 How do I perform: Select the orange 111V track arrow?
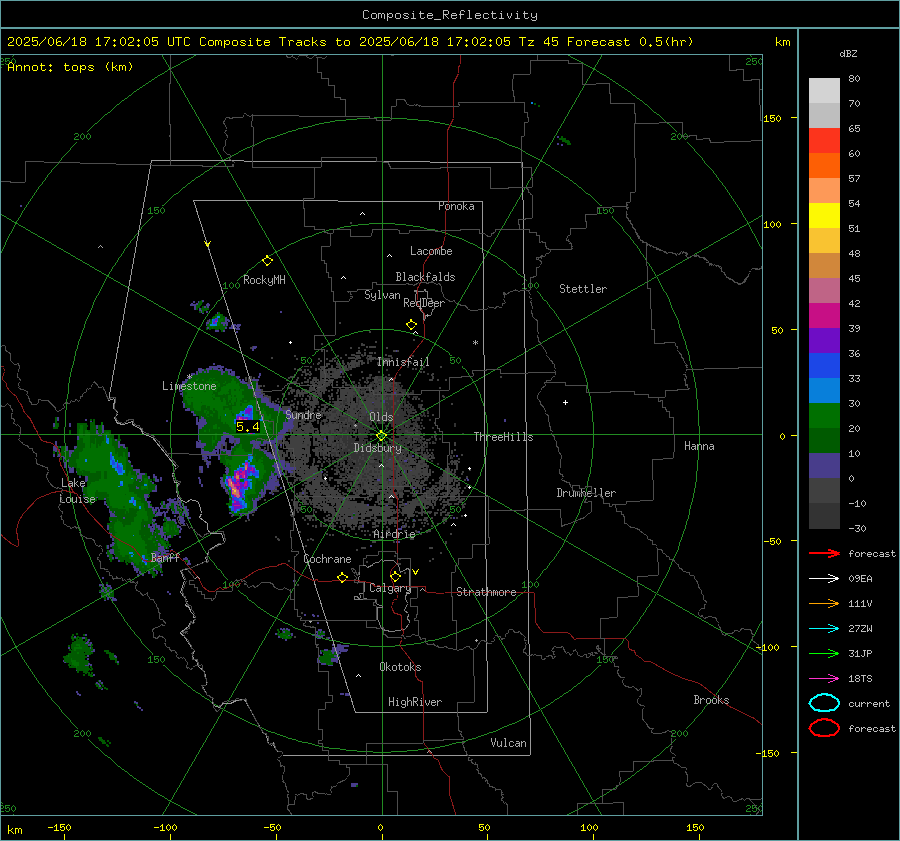(x=824, y=603)
